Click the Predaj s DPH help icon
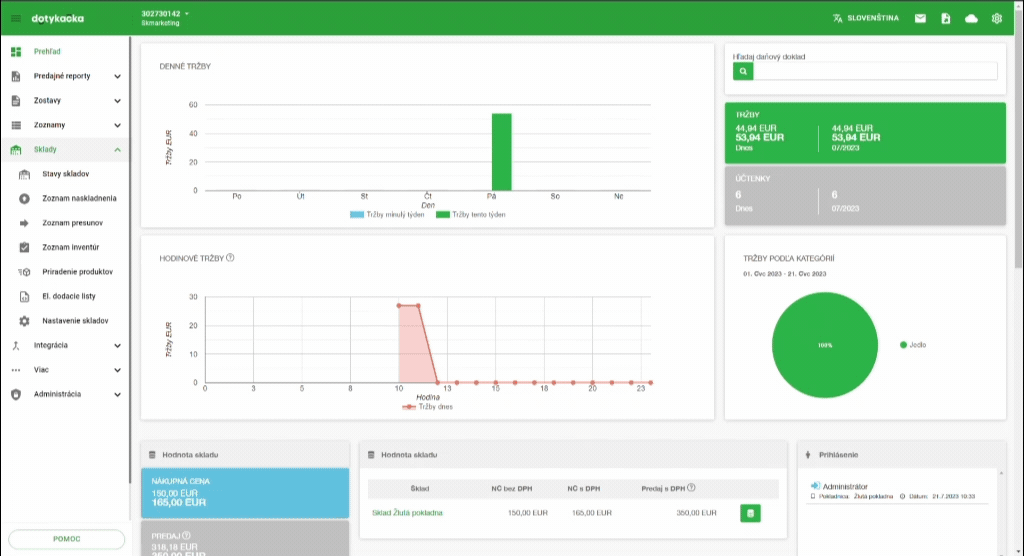Viewport: 1024px width, 556px height. (x=691, y=487)
